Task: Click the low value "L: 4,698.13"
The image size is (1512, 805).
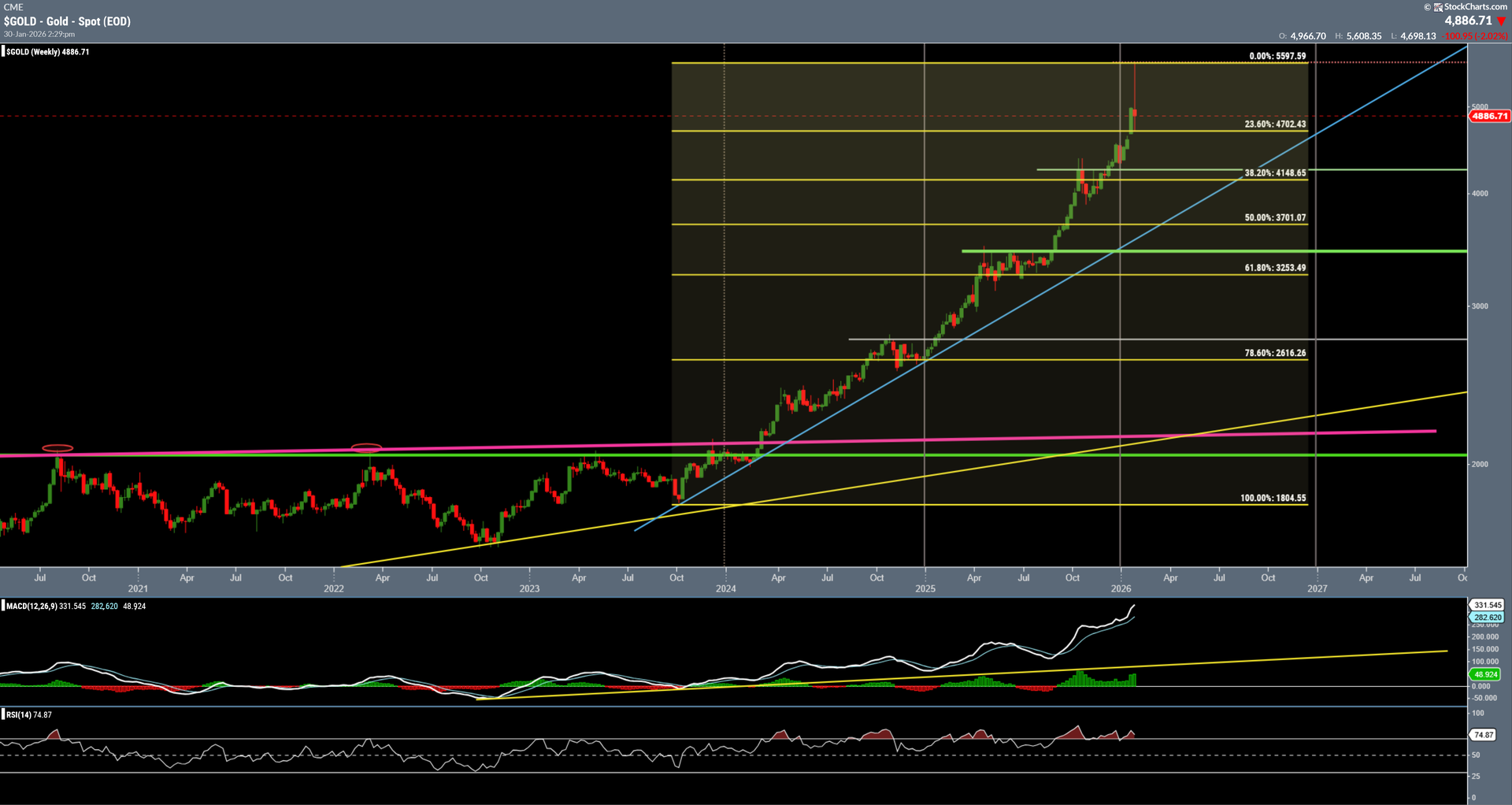Action: tap(1413, 36)
